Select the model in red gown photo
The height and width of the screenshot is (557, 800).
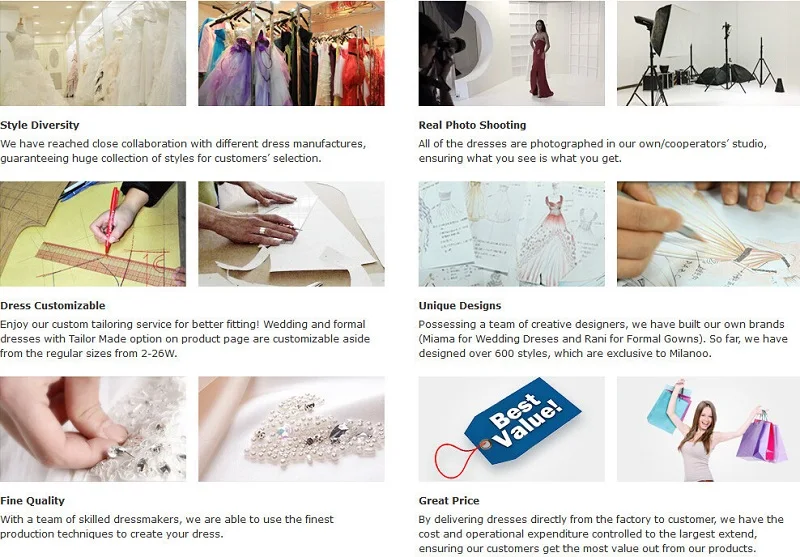coord(512,53)
